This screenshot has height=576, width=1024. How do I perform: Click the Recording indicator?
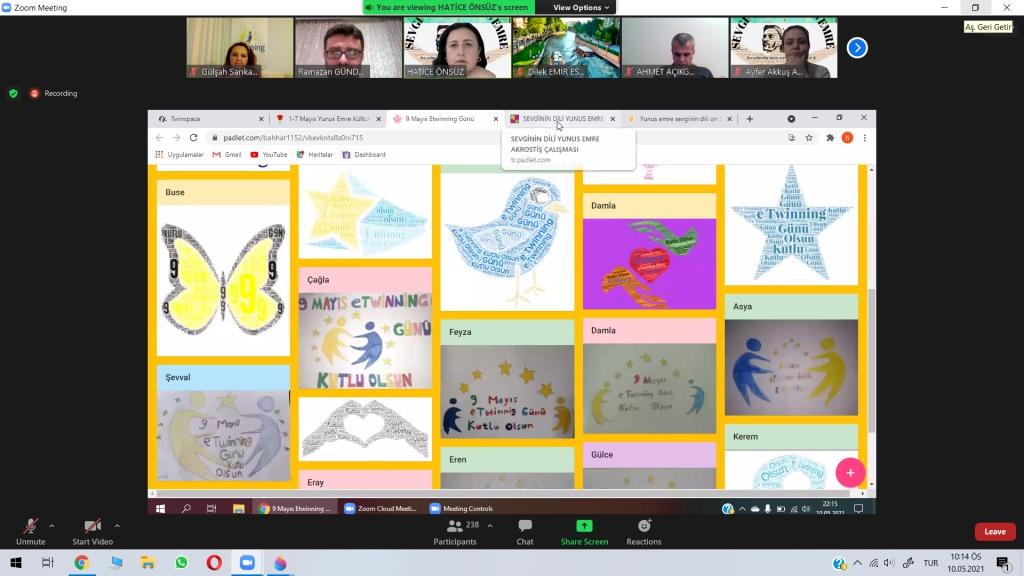tap(54, 93)
